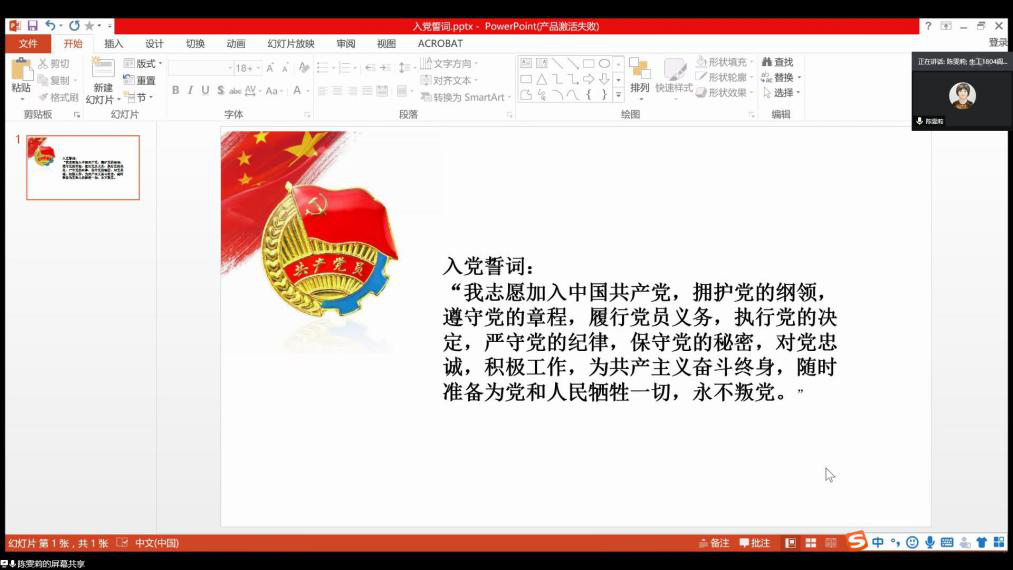
Task: Toggle Normal view button in status bar
Action: tap(790, 543)
